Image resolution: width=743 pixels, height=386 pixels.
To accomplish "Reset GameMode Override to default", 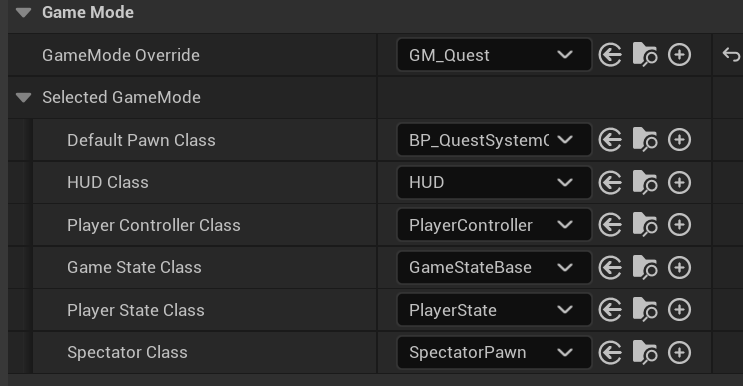I will pyautogui.click(x=731, y=55).
